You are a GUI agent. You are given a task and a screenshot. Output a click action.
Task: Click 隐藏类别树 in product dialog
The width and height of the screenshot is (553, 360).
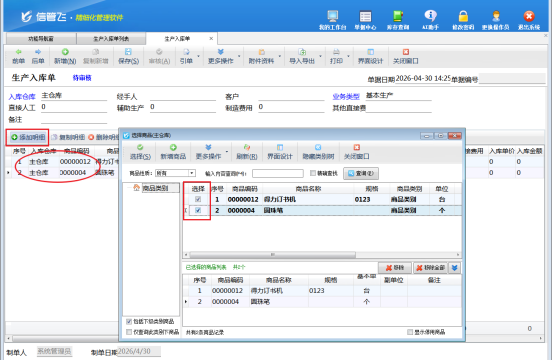coord(318,152)
